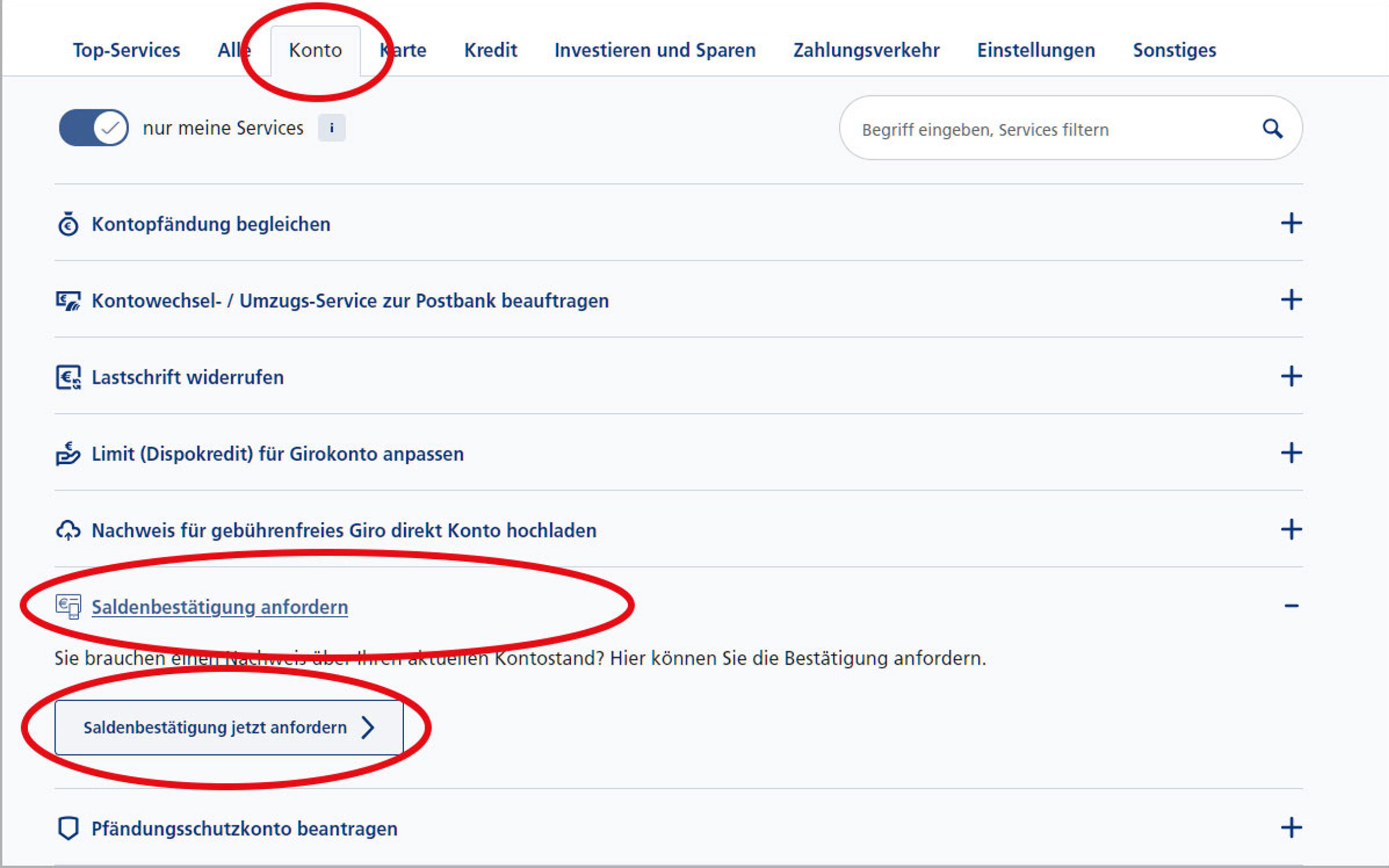
Task: Collapse Saldenbestätigung anfordern with minus sign
Action: [1291, 606]
